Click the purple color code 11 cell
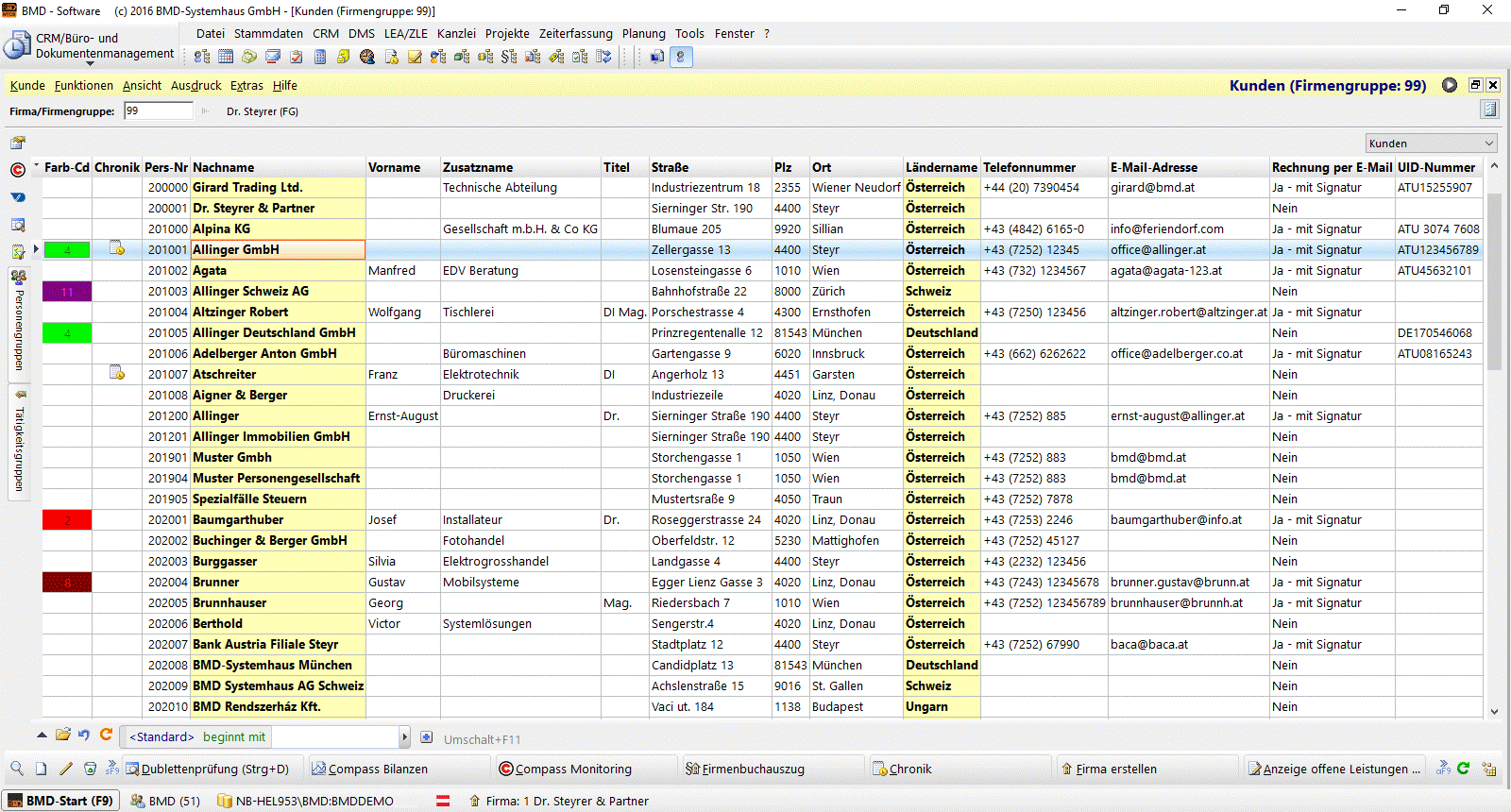Viewport: 1511px width, 812px height. tap(67, 292)
